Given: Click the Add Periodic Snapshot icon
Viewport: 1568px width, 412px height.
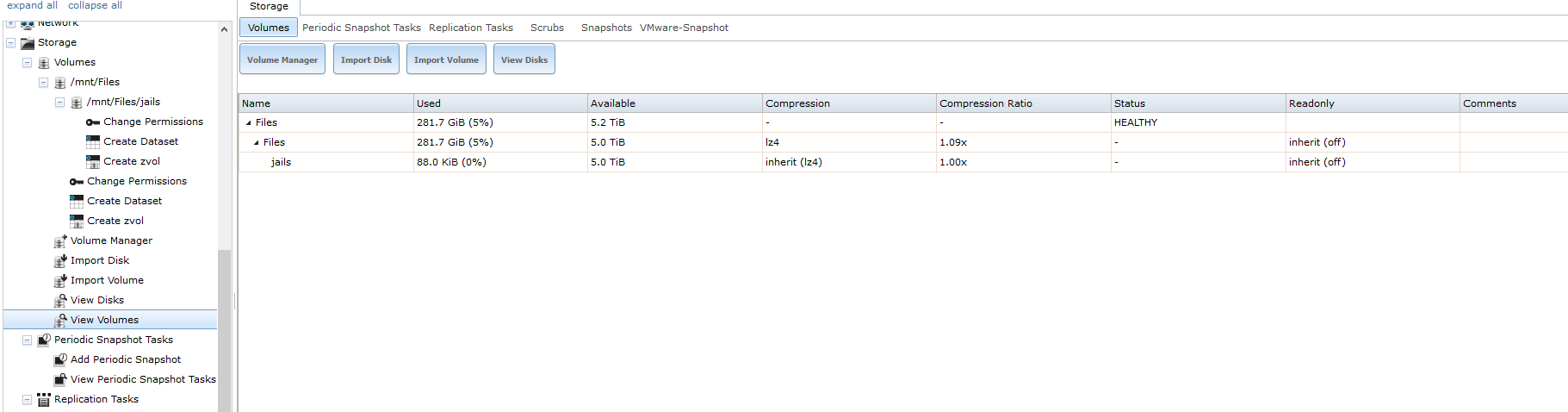Looking at the screenshot, I should pos(60,359).
